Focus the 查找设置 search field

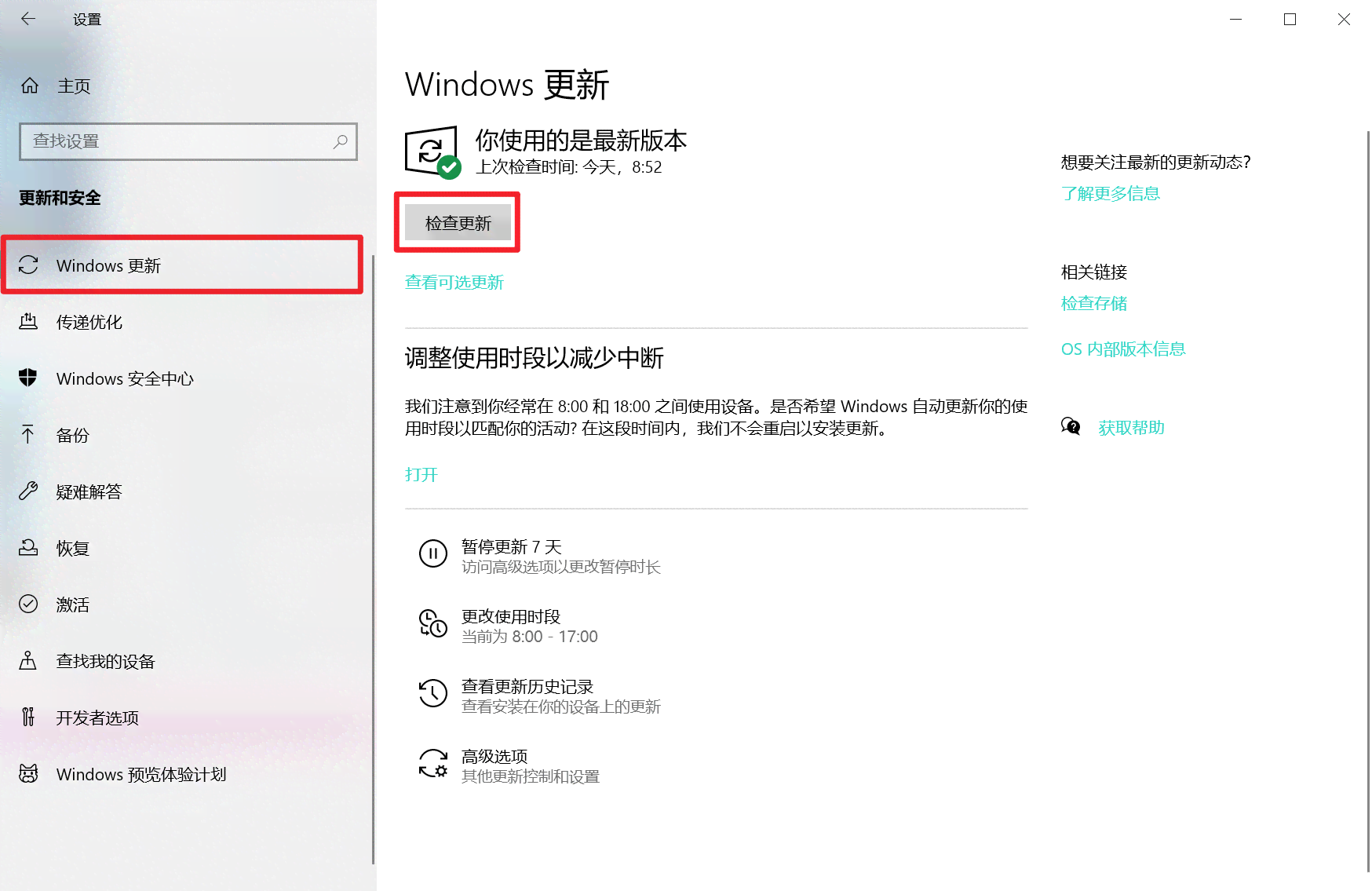point(188,141)
